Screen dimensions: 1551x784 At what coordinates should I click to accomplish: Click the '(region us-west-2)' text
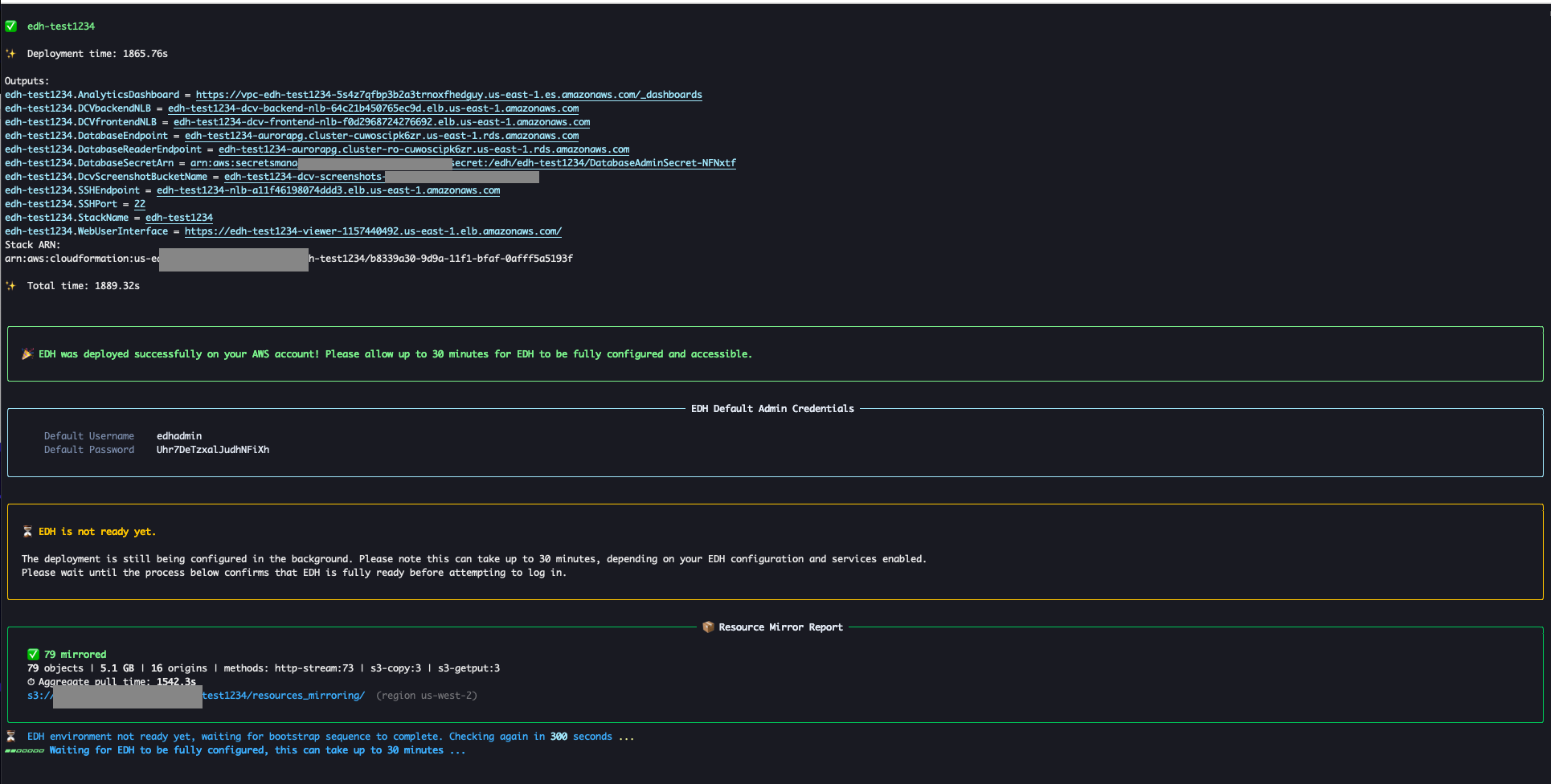[427, 696]
